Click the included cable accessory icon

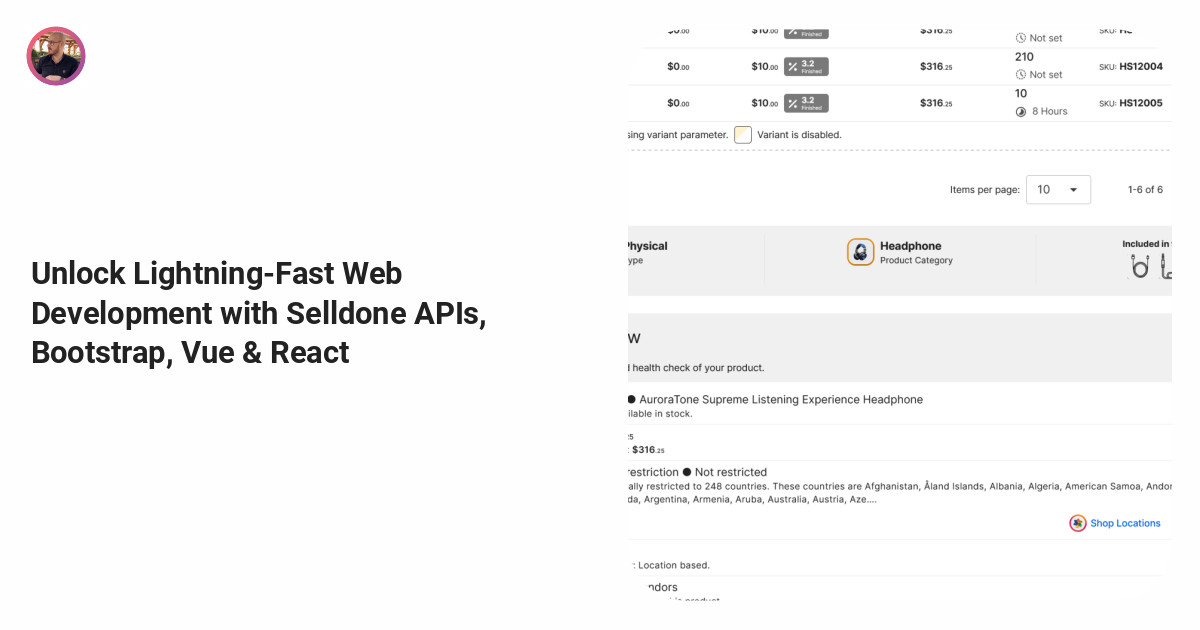[1140, 266]
